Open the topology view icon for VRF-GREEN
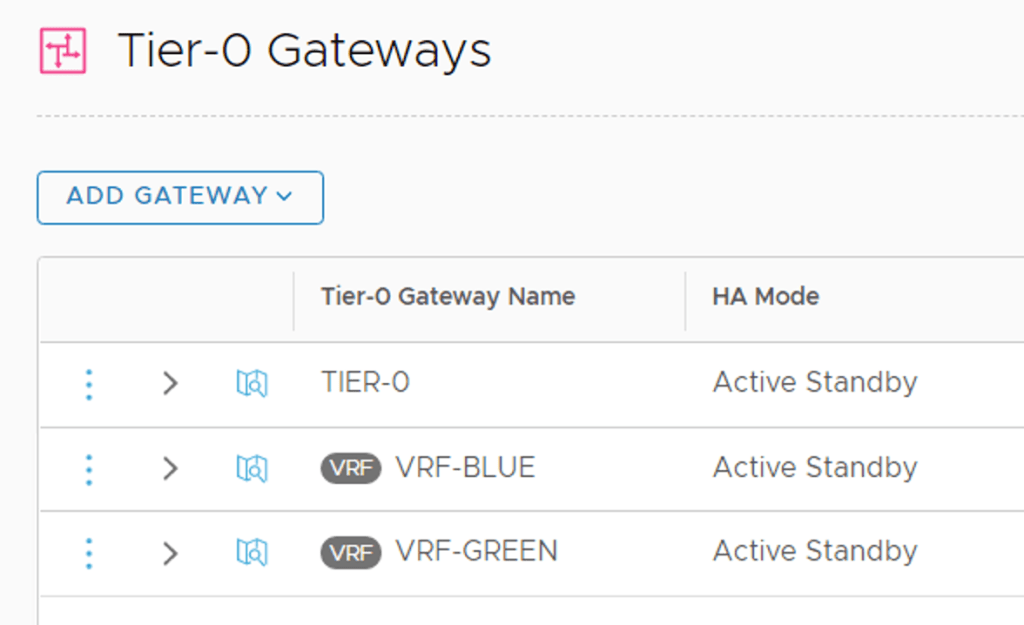 [251, 551]
